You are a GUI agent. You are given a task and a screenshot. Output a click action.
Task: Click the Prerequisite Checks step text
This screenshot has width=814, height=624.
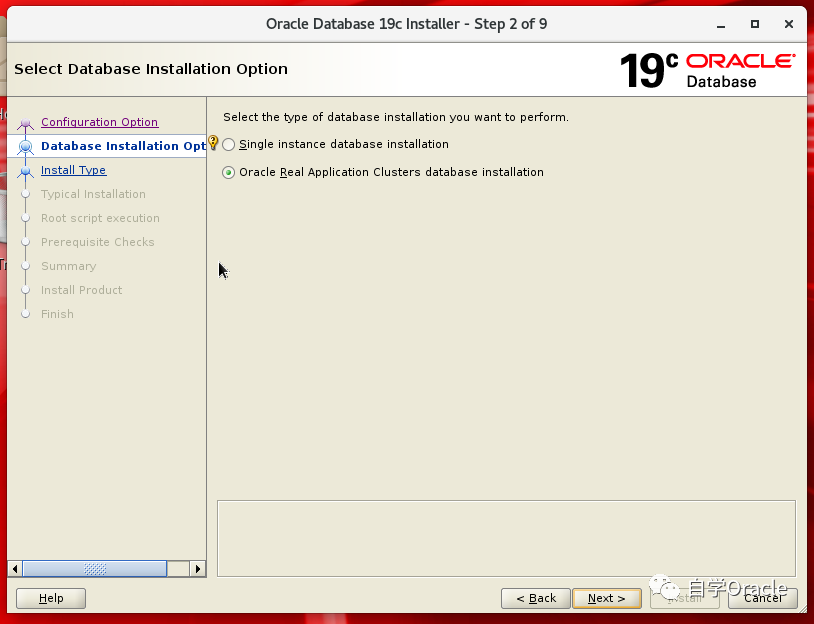98,242
